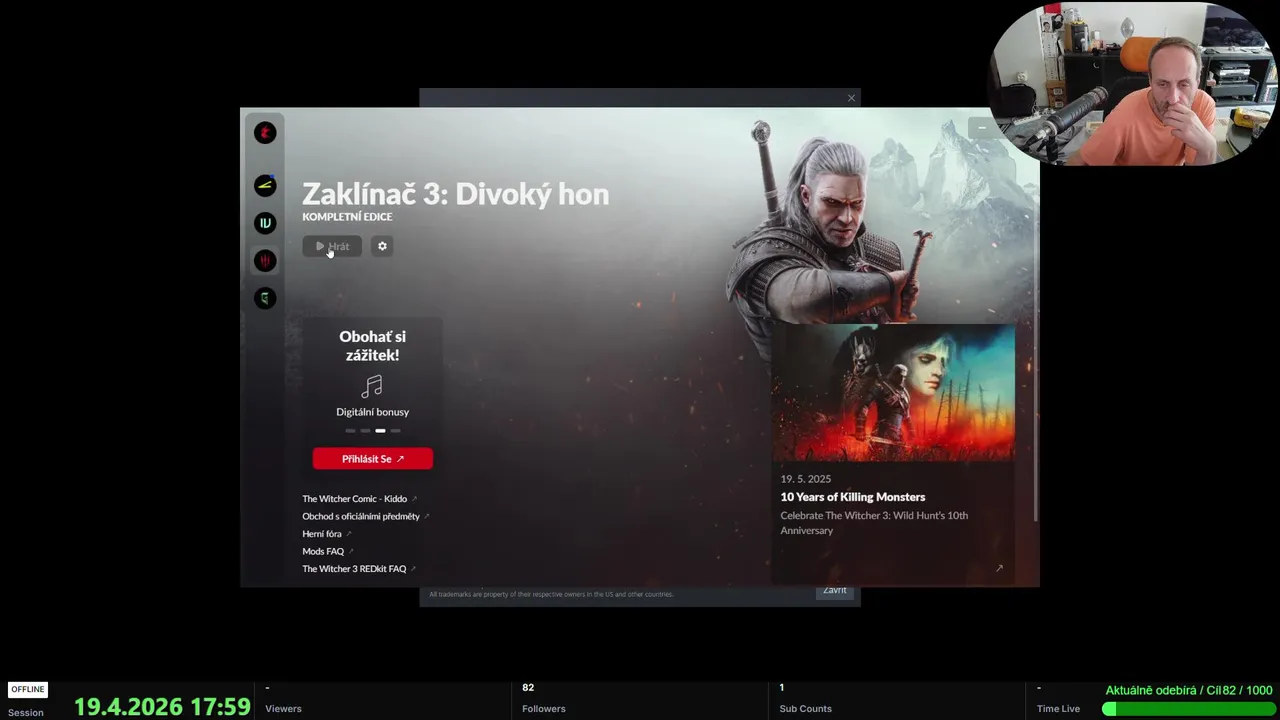The image size is (1280, 720).
Task: Open the Mods FAQ link
Action: (328, 551)
